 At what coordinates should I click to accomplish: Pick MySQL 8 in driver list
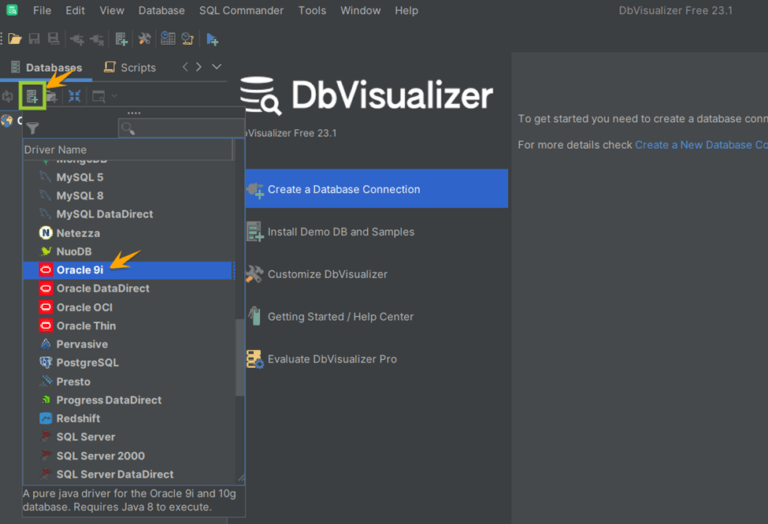(80, 196)
